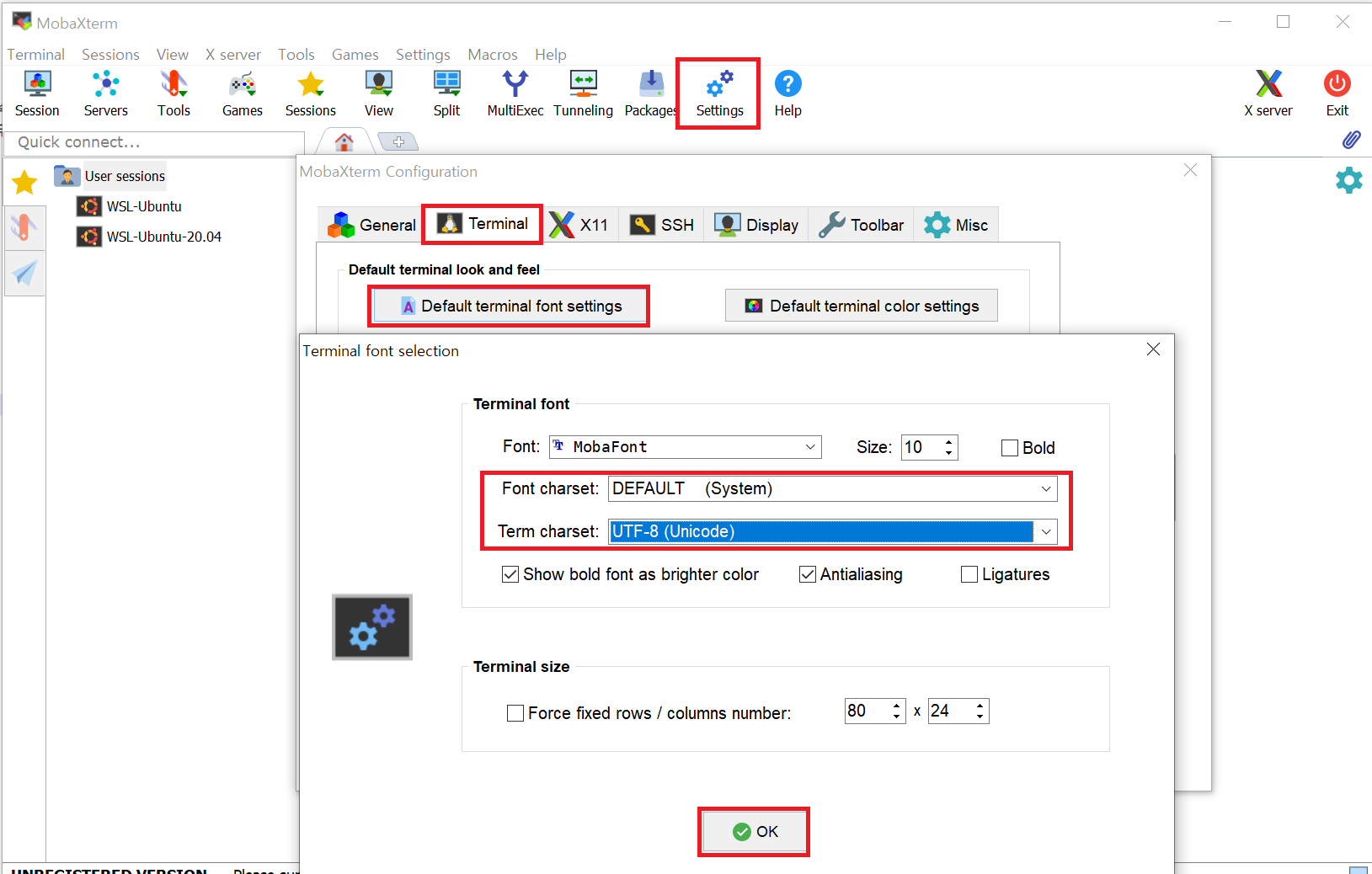
Task: Select the knife tools sidebar tab
Action: pos(24,227)
